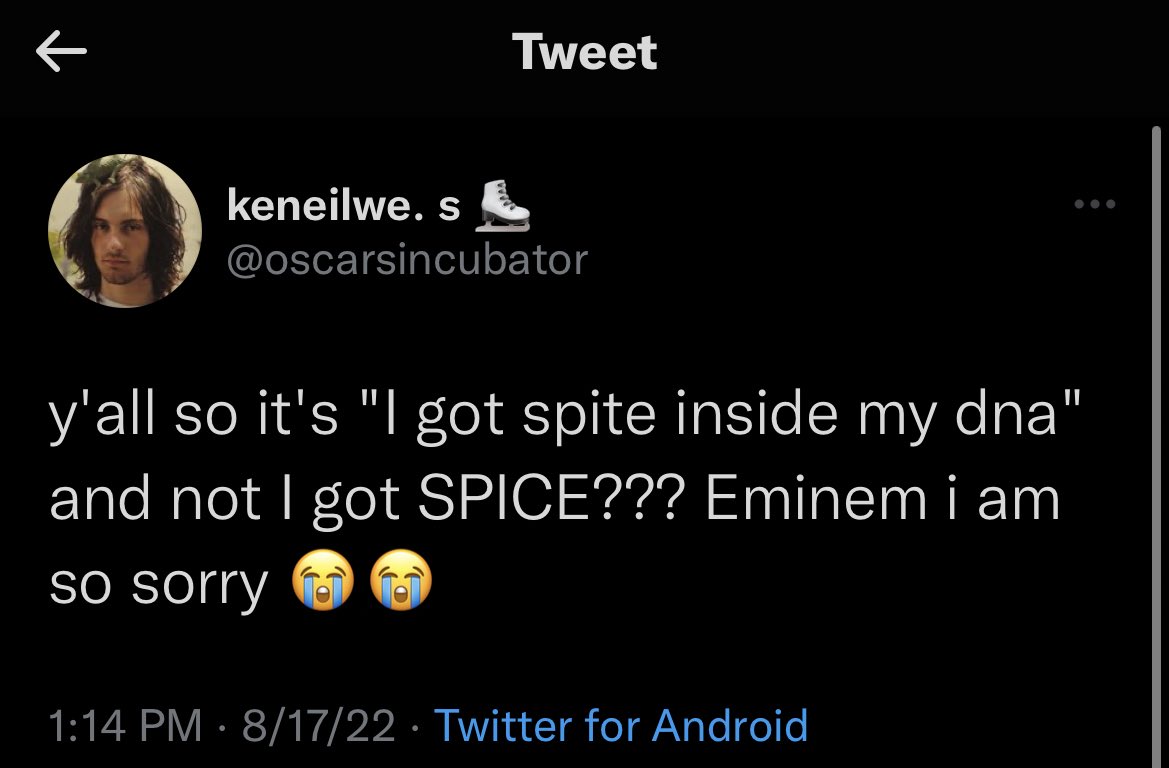Click the word Eminem in the tweet
1169x768 pixels.
click(x=816, y=499)
